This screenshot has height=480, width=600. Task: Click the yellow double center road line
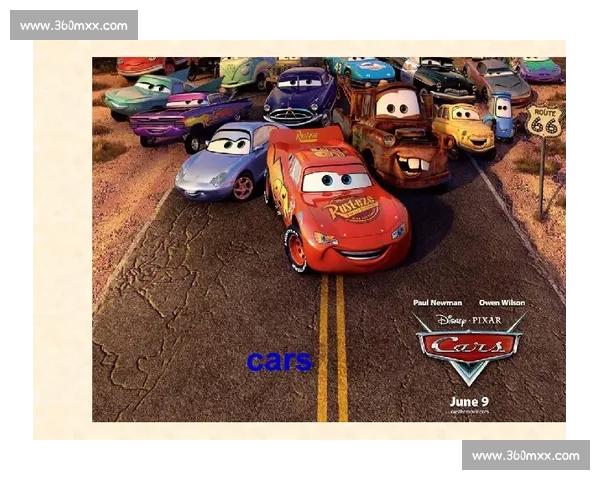(332, 350)
